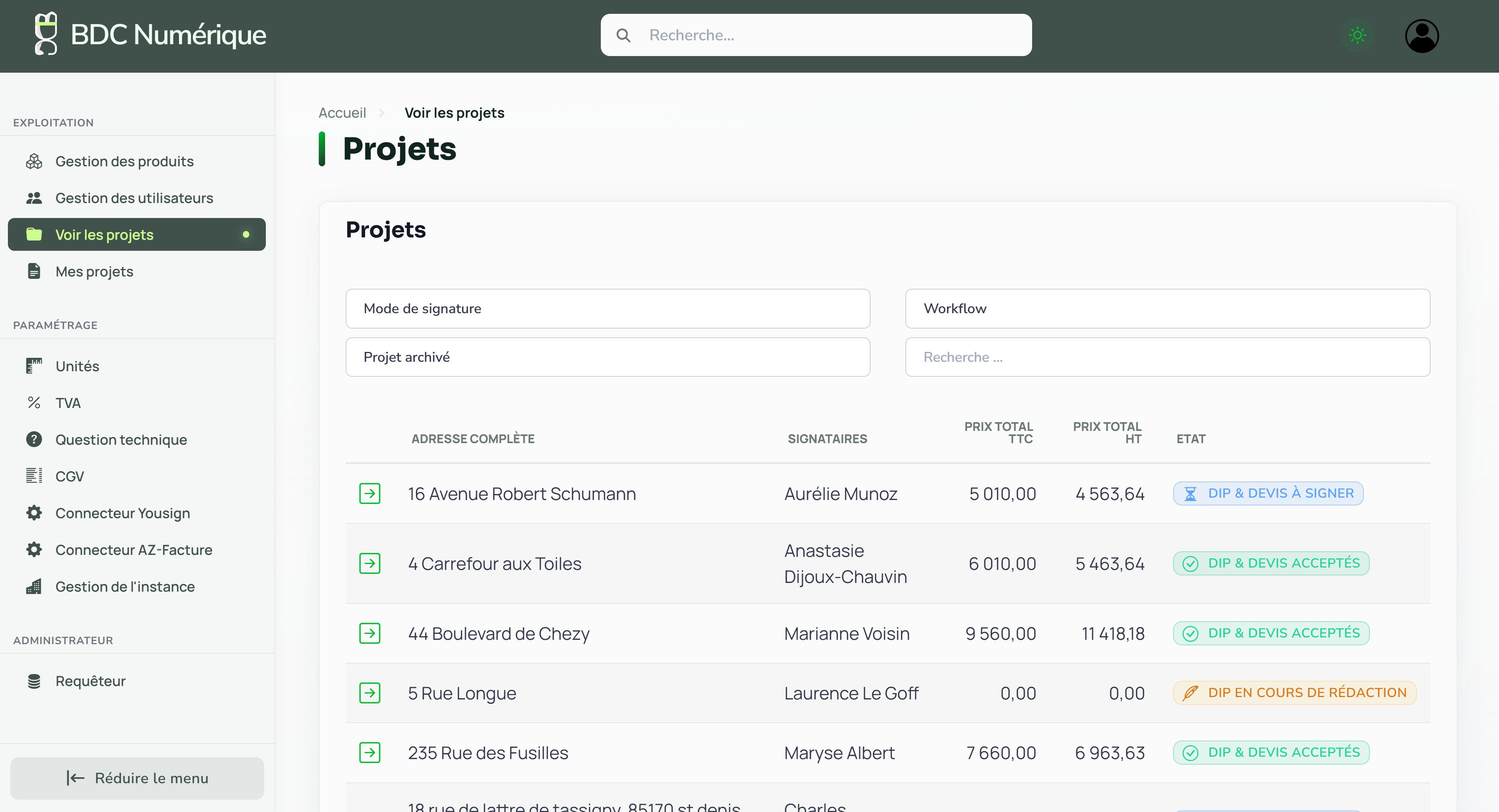The image size is (1499, 812).
Task: Click the BDC Numérique logo
Action: point(150,35)
